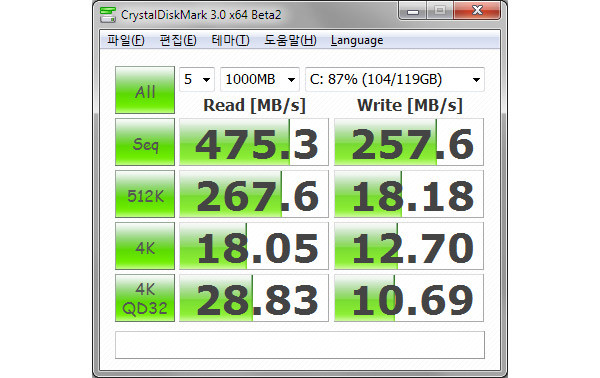Open the 테마(T) menu
Screen dimensions: 600x378
230,40
